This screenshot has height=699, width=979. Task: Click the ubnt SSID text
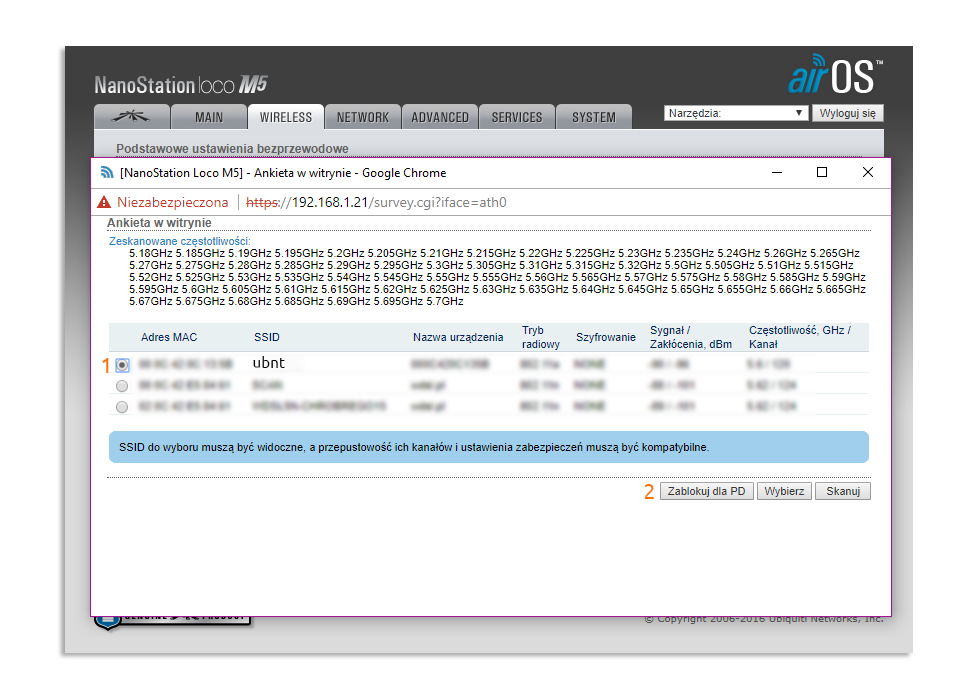point(268,363)
